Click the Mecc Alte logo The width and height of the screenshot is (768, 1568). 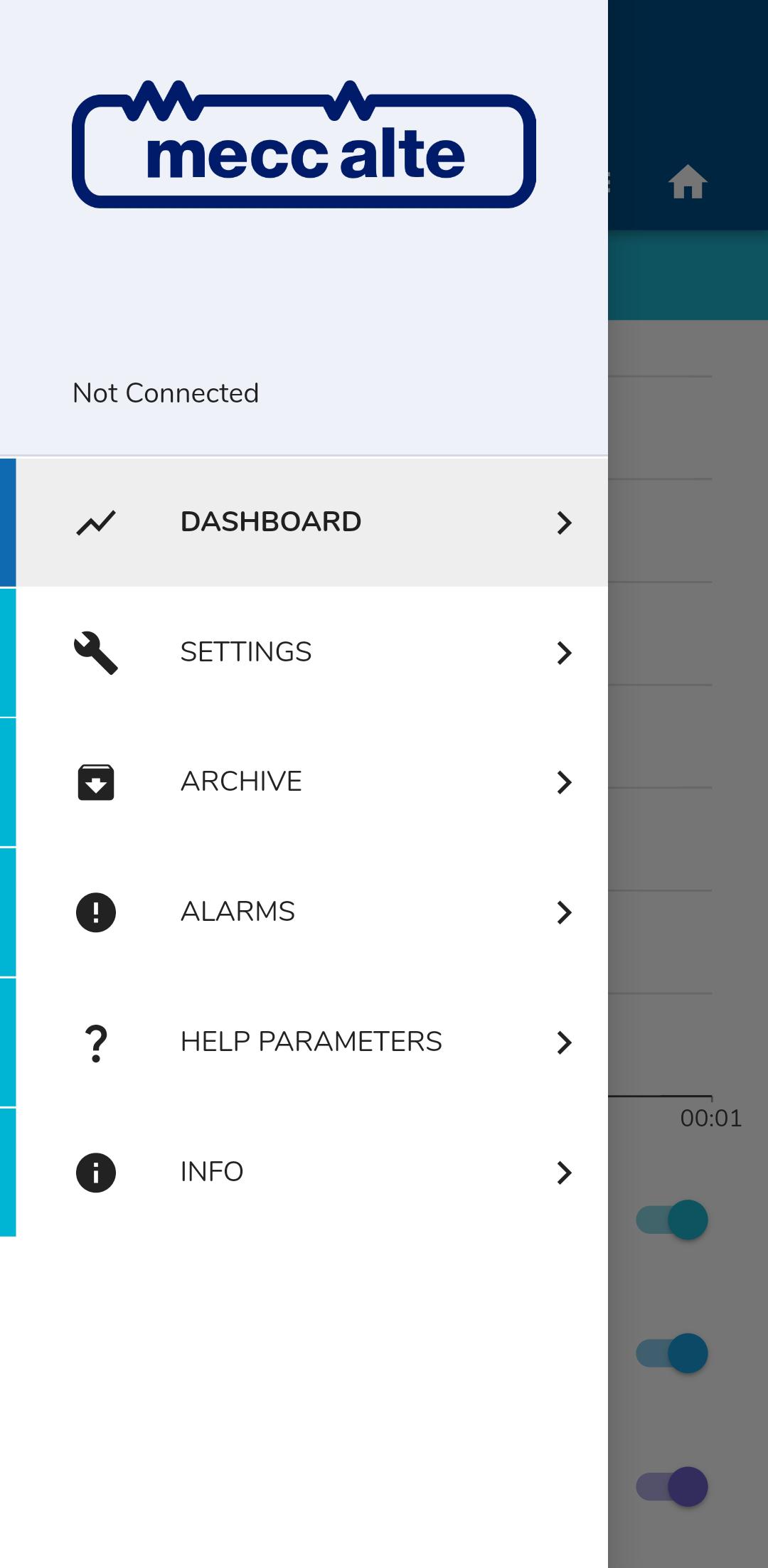coord(304,146)
